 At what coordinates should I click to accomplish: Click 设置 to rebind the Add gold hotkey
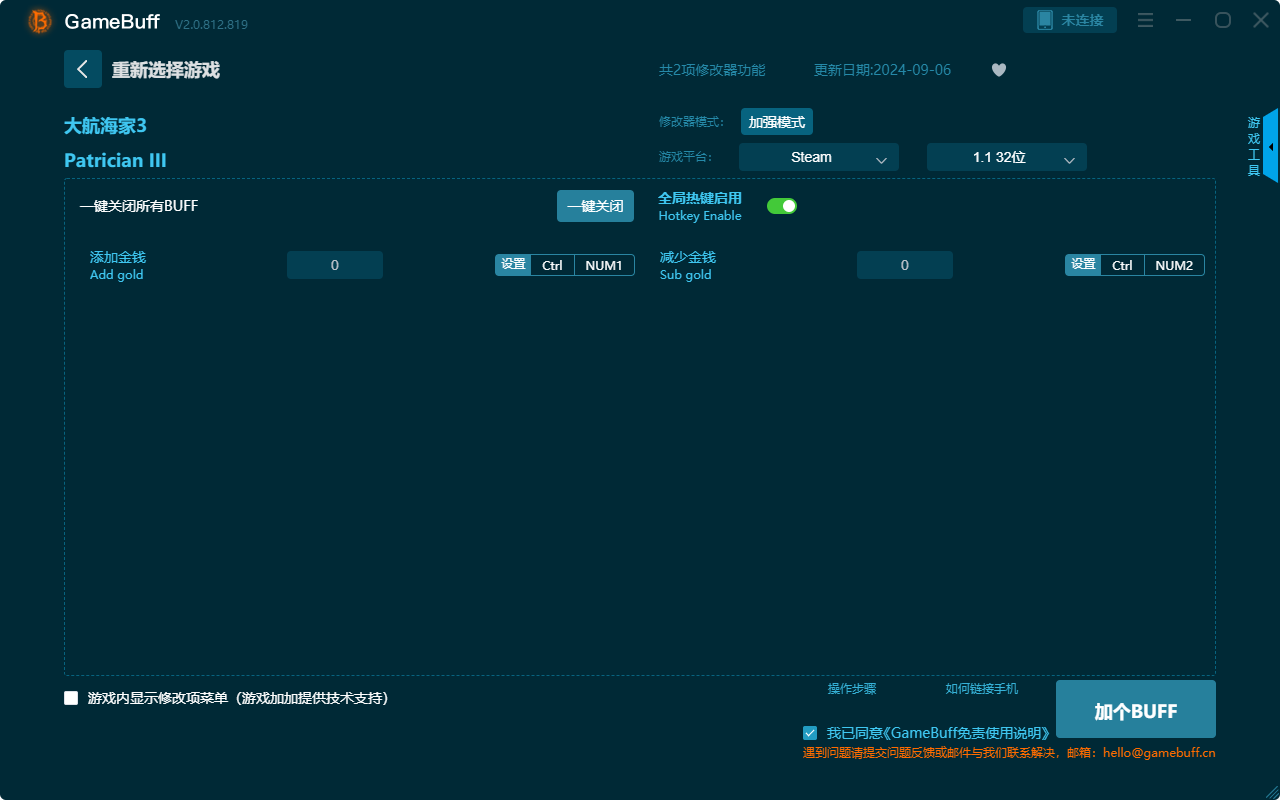[513, 265]
